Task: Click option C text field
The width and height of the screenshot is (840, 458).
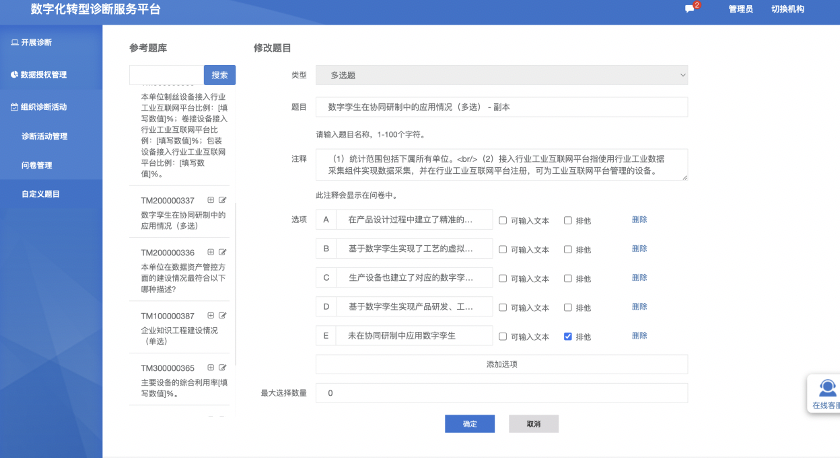Action: 414,277
